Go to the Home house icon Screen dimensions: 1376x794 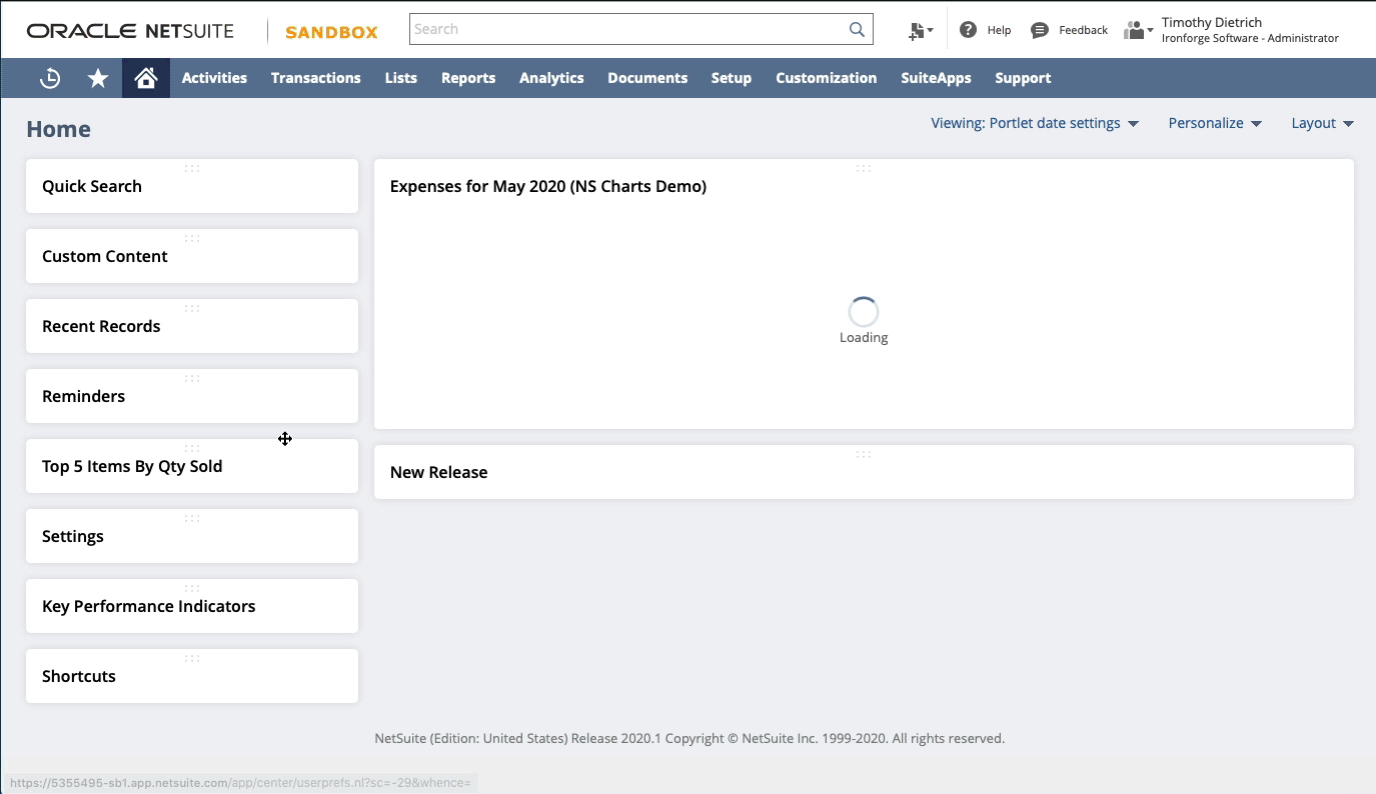coord(146,78)
